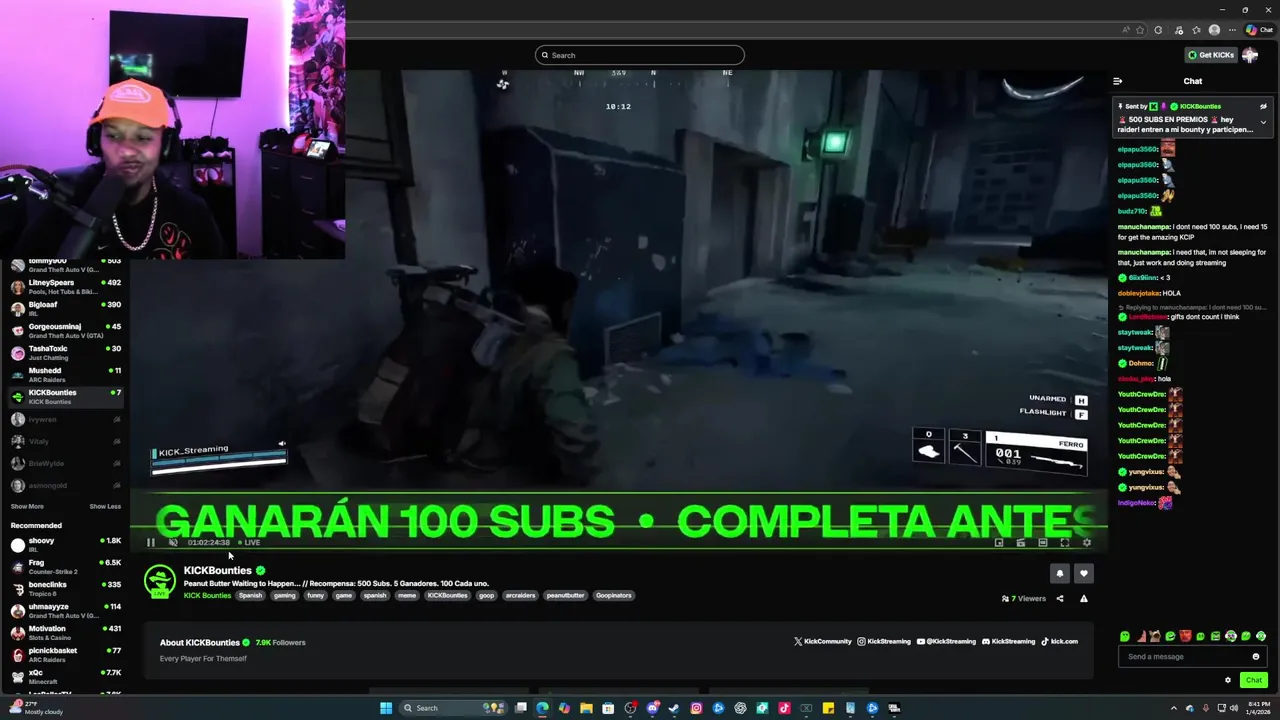View the 7 Viewers list
The width and height of the screenshot is (1280, 720).
point(1023,599)
